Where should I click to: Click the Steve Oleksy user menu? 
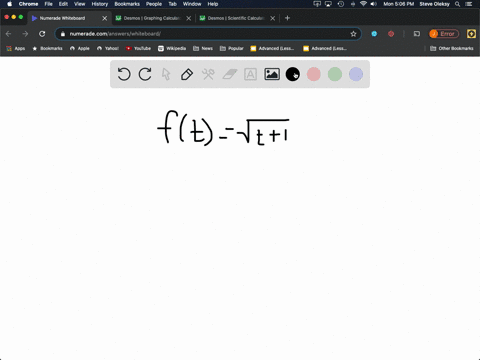pos(434,4)
